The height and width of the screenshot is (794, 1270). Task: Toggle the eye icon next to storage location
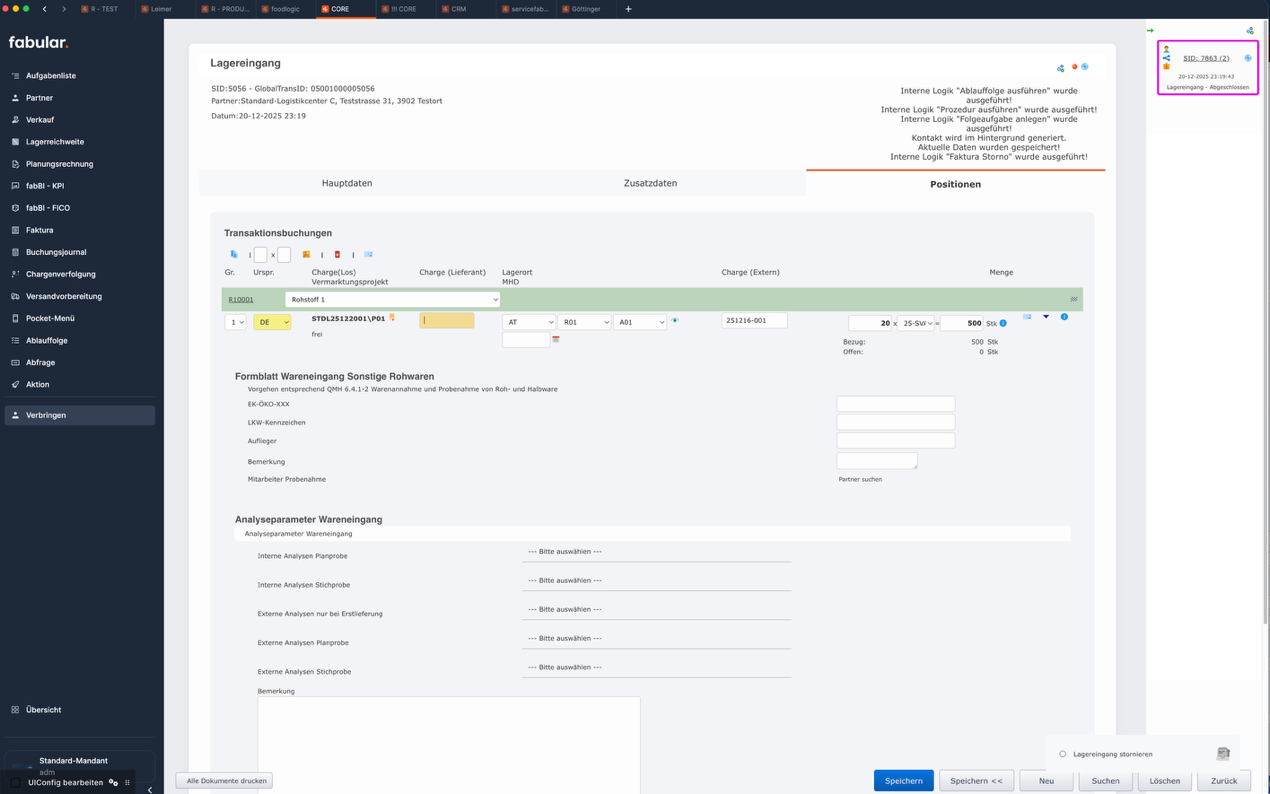coord(675,321)
